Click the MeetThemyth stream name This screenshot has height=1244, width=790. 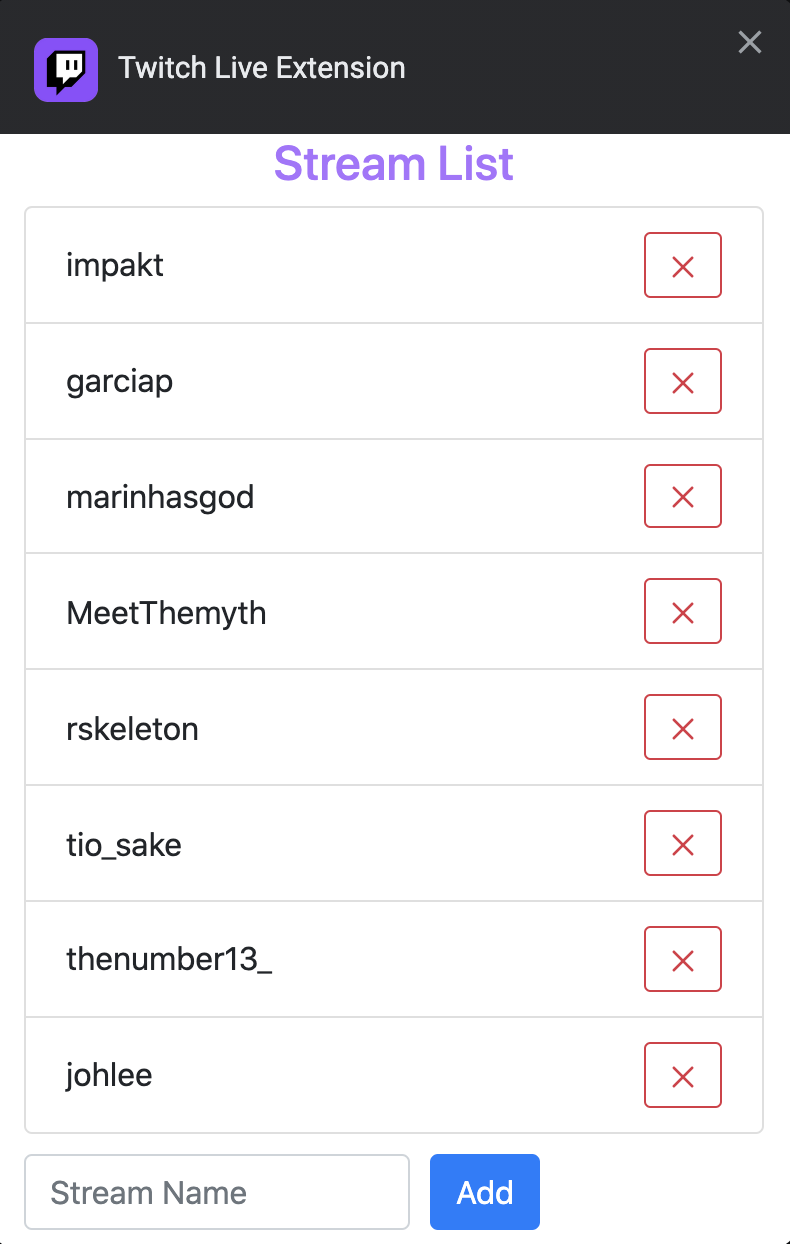[x=166, y=612]
